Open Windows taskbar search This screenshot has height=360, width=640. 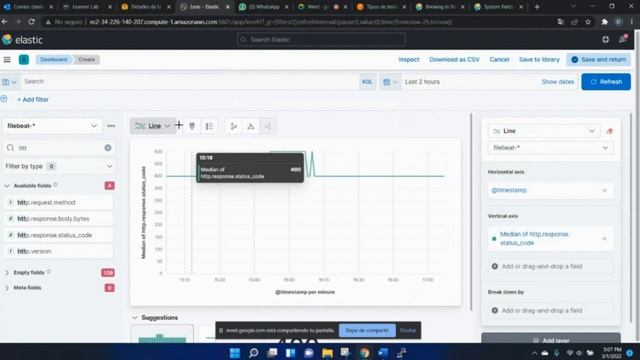[253, 353]
